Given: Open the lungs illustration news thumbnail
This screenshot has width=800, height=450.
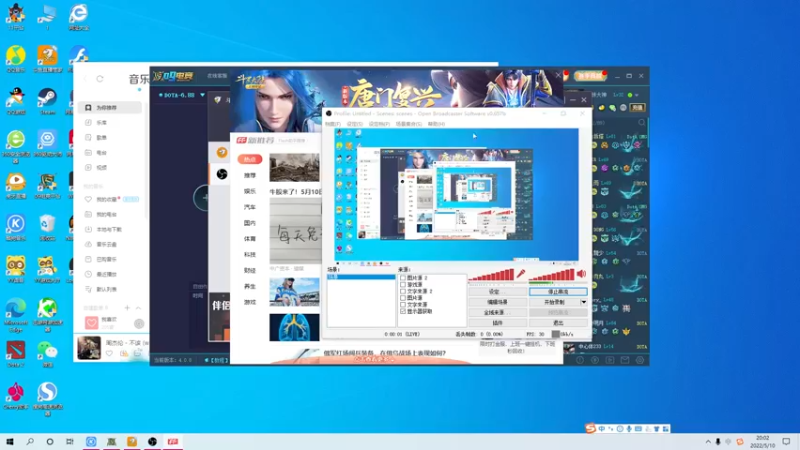Looking at the screenshot, I should (294, 327).
